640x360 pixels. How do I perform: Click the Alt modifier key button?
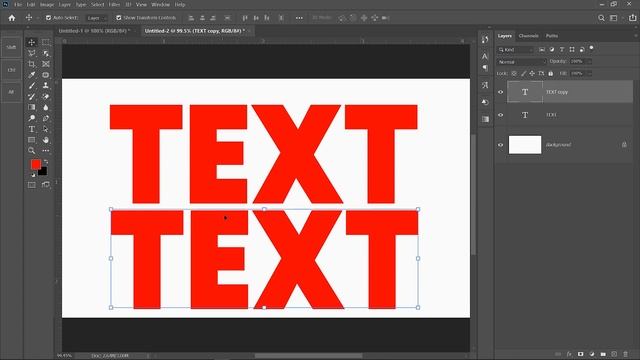coord(11,92)
